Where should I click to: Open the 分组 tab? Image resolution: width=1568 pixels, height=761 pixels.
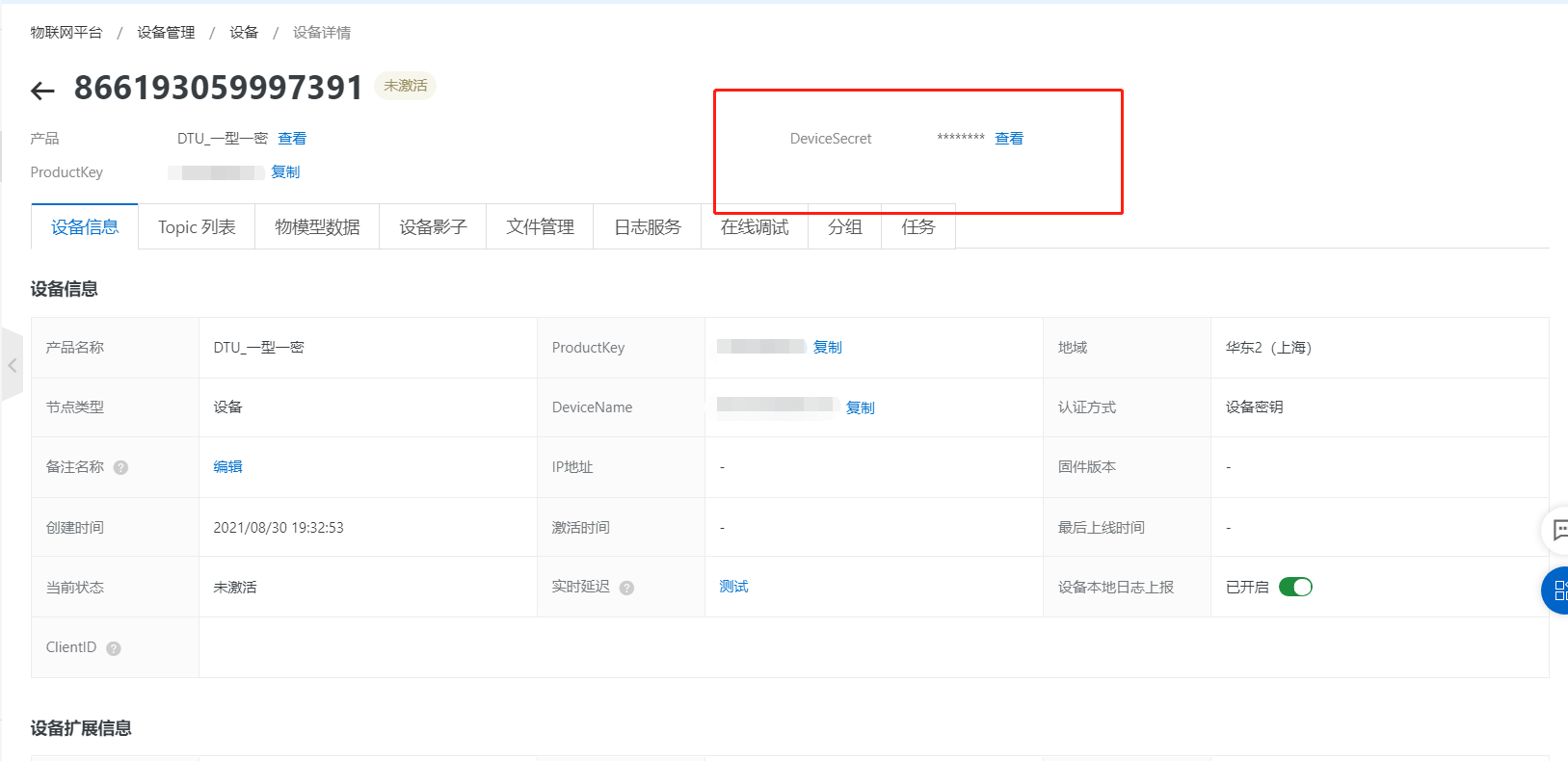pyautogui.click(x=844, y=227)
